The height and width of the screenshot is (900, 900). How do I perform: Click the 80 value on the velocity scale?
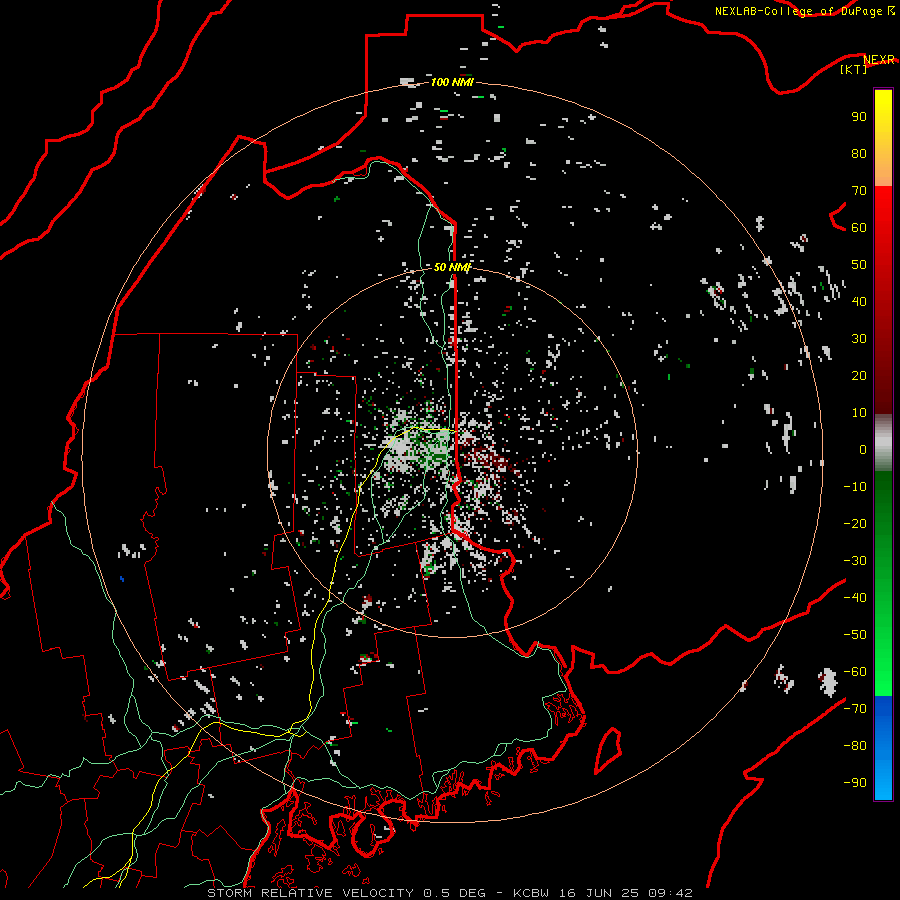pyautogui.click(x=859, y=154)
